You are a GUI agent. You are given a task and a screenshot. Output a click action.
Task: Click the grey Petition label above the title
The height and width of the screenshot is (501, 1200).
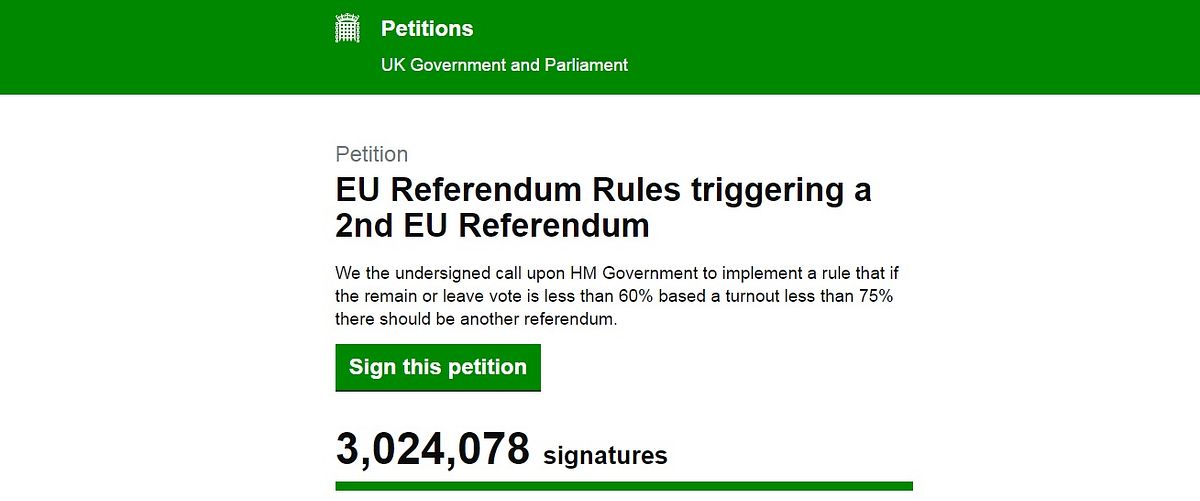(x=372, y=155)
